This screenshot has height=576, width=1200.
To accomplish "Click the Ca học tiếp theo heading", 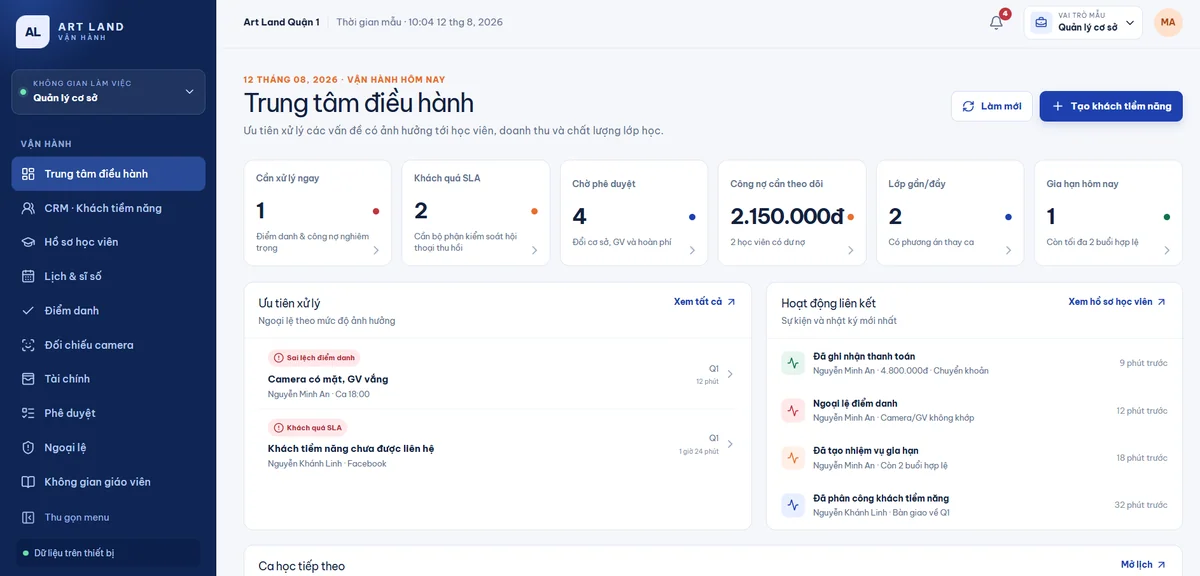I will tap(301, 566).
